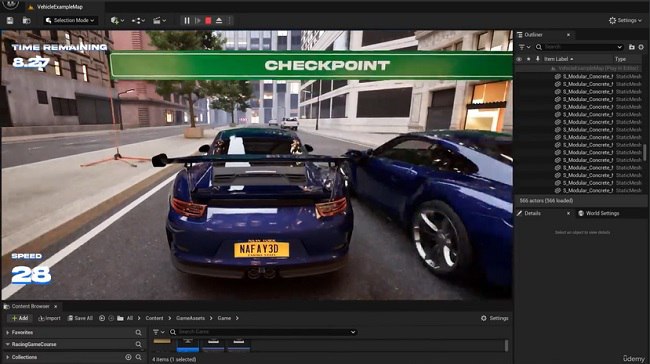Open the Outliner filter dropdown
Viewport: 650px width, 364px height.
tap(524, 47)
